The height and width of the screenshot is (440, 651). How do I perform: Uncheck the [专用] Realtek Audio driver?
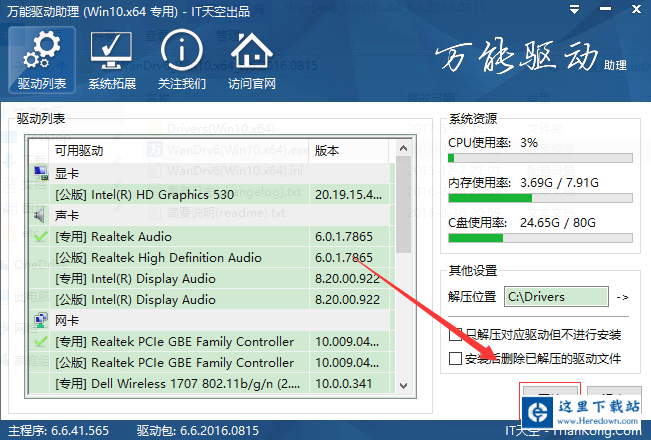tap(41, 236)
